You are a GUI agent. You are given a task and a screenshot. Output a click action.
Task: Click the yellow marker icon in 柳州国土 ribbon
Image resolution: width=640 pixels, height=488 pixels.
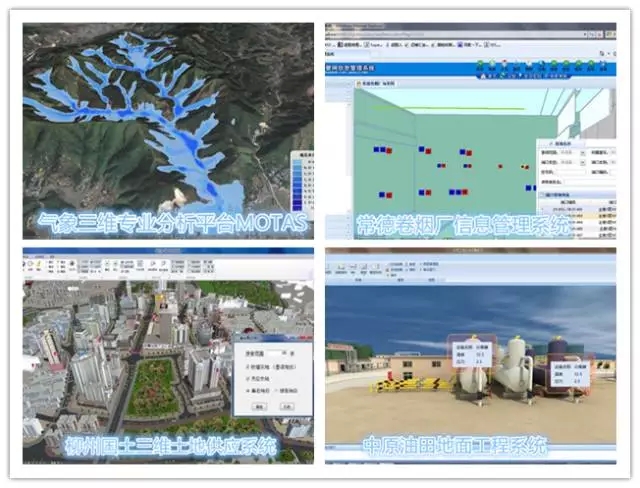coord(38,265)
